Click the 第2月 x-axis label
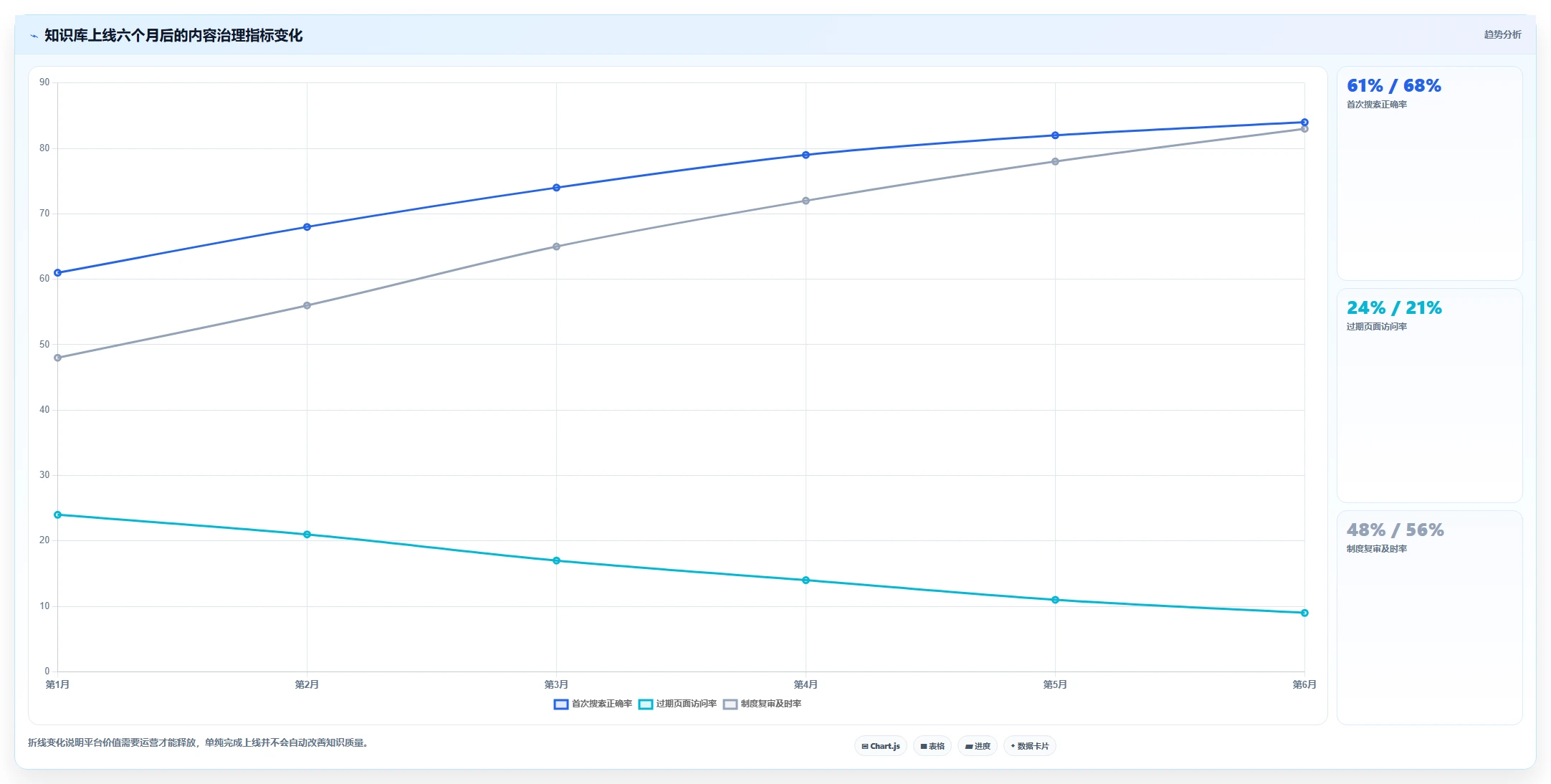 tap(307, 684)
